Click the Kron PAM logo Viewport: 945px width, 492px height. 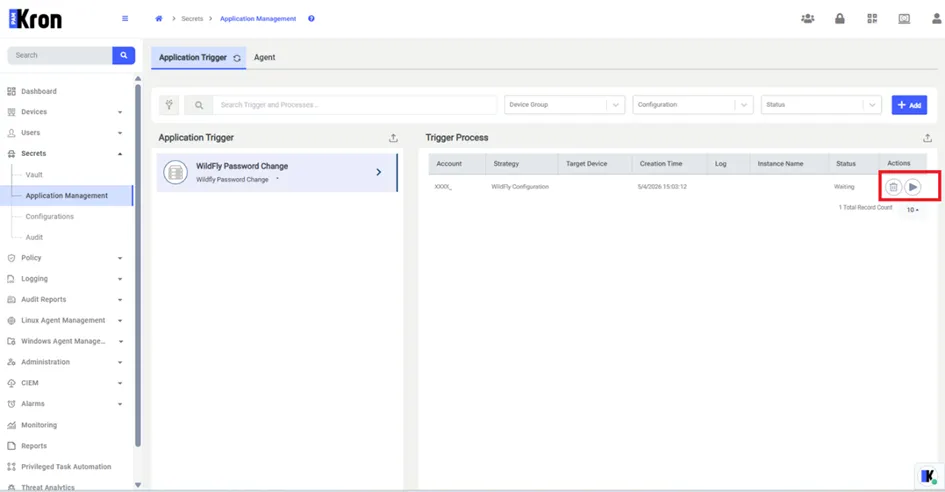[35, 19]
